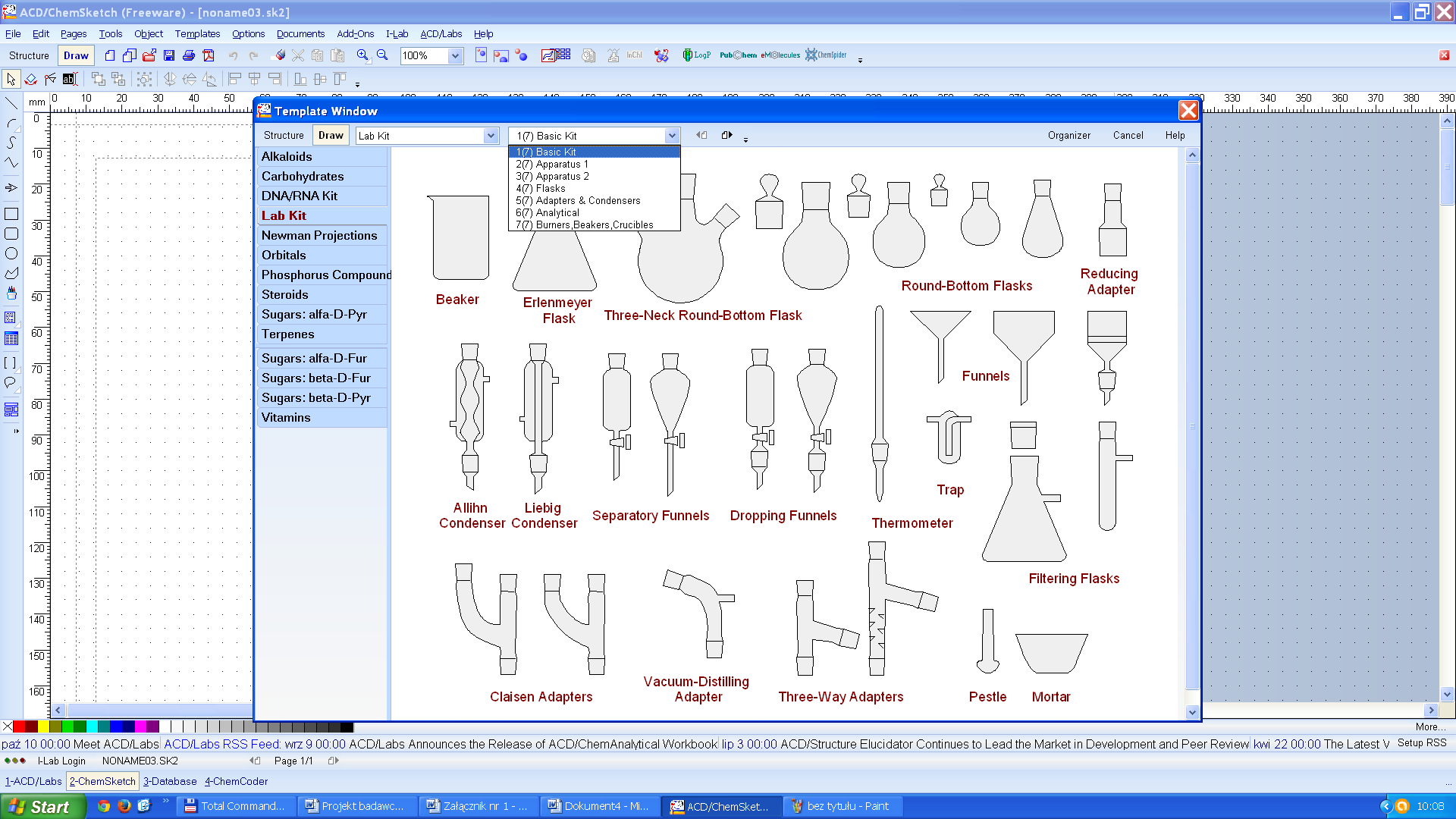Click the Export to PDF icon

pyautogui.click(x=209, y=55)
